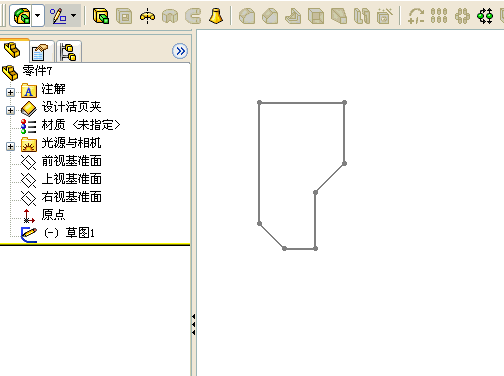Click the grayed-out Shell icon
The width and height of the screenshot is (504, 376).
316,16
